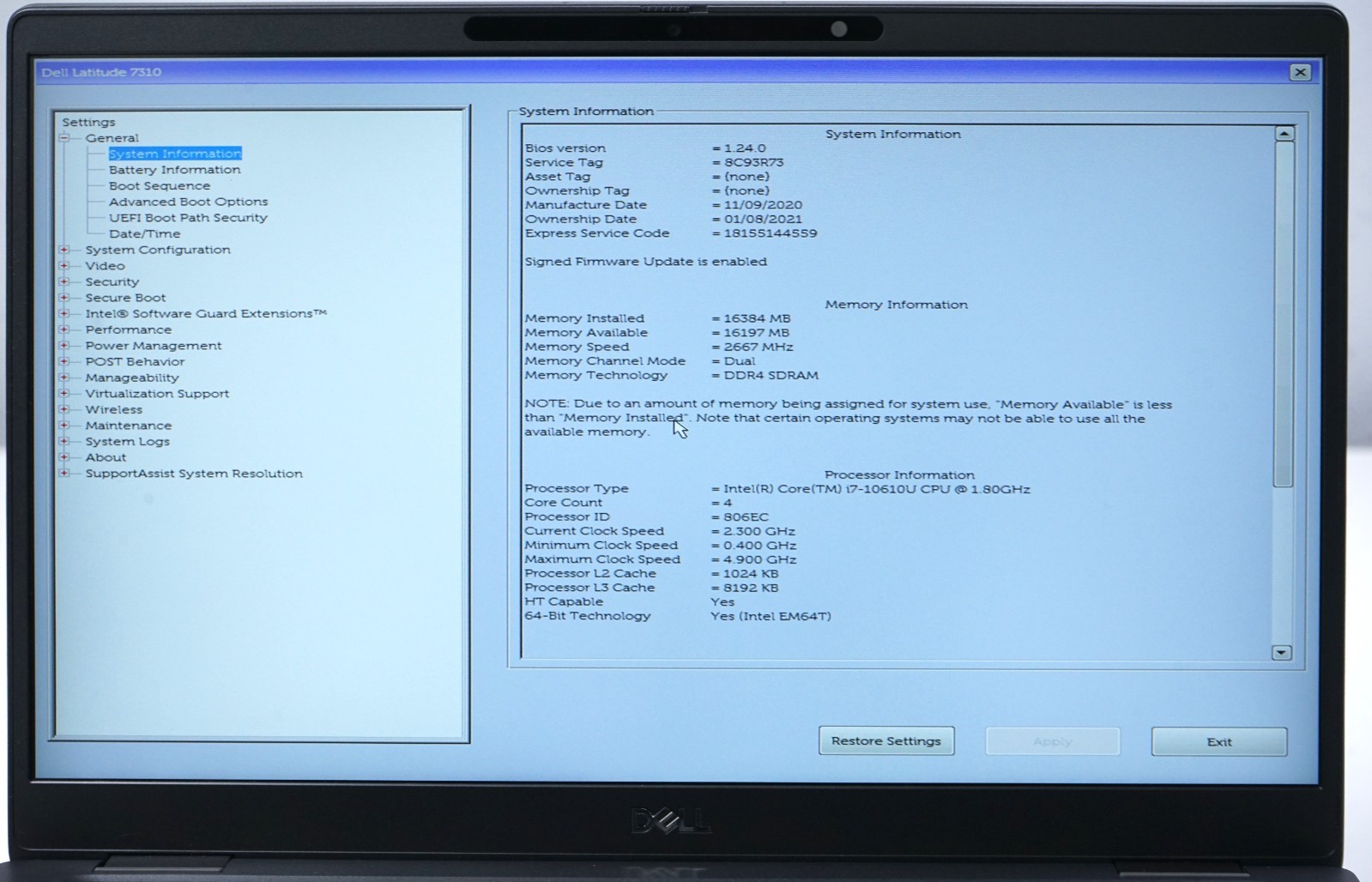Click the scroll up arrow

coord(1284,133)
